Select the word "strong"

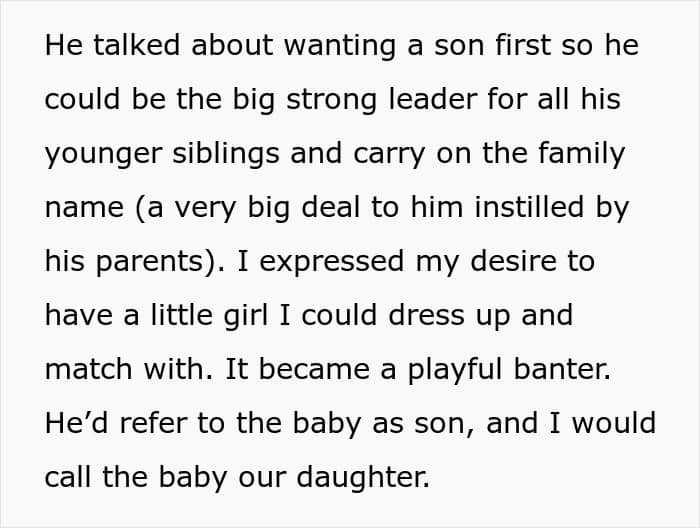(332, 101)
